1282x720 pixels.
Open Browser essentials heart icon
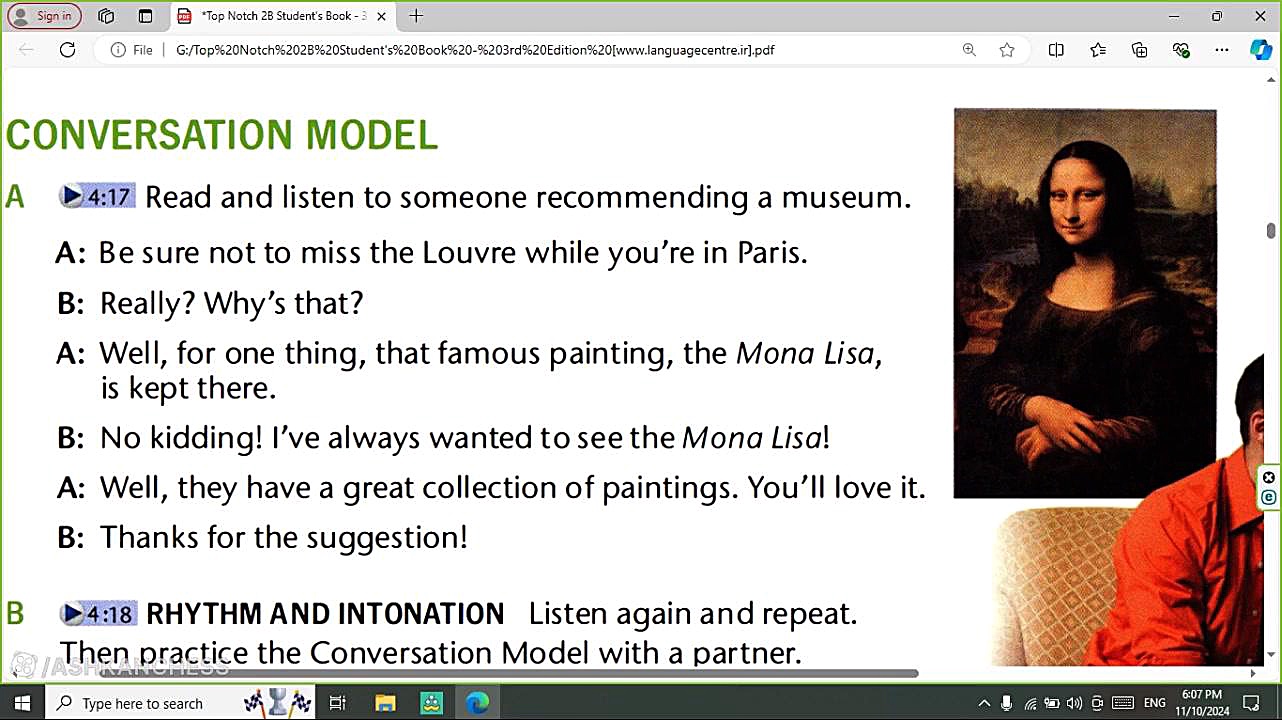[1181, 50]
